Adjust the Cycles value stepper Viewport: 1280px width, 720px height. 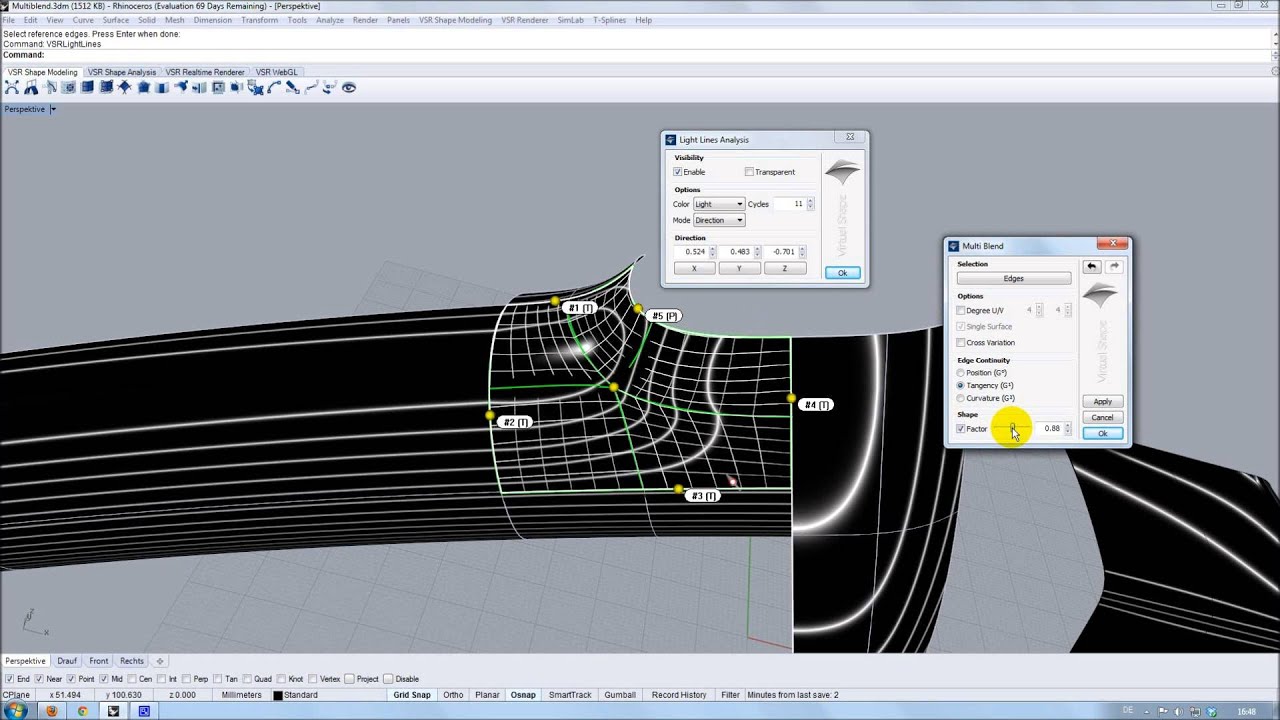(811, 204)
